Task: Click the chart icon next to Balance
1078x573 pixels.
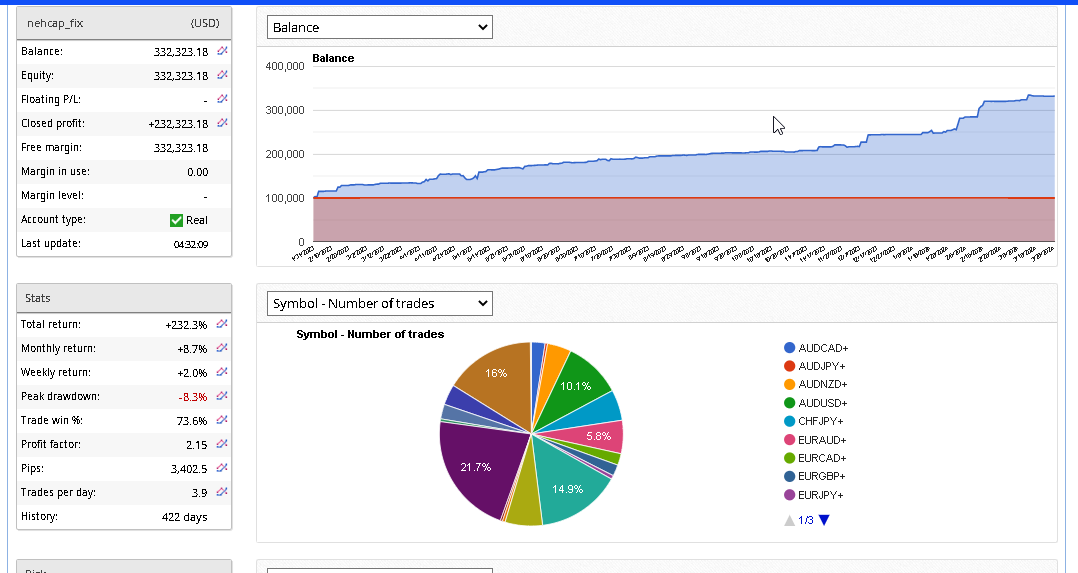Action: [x=222, y=51]
